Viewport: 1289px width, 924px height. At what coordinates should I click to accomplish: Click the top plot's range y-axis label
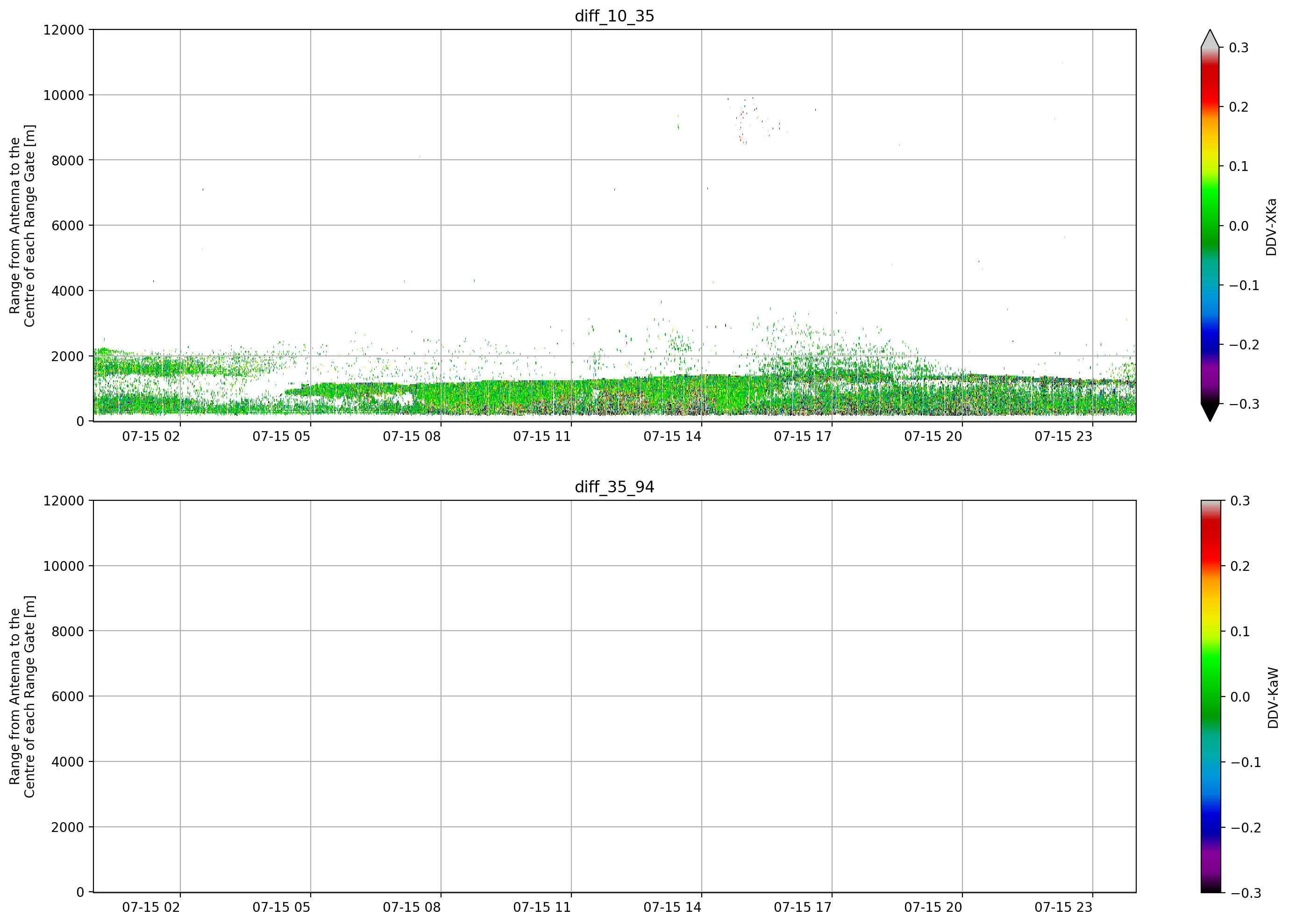click(22, 226)
